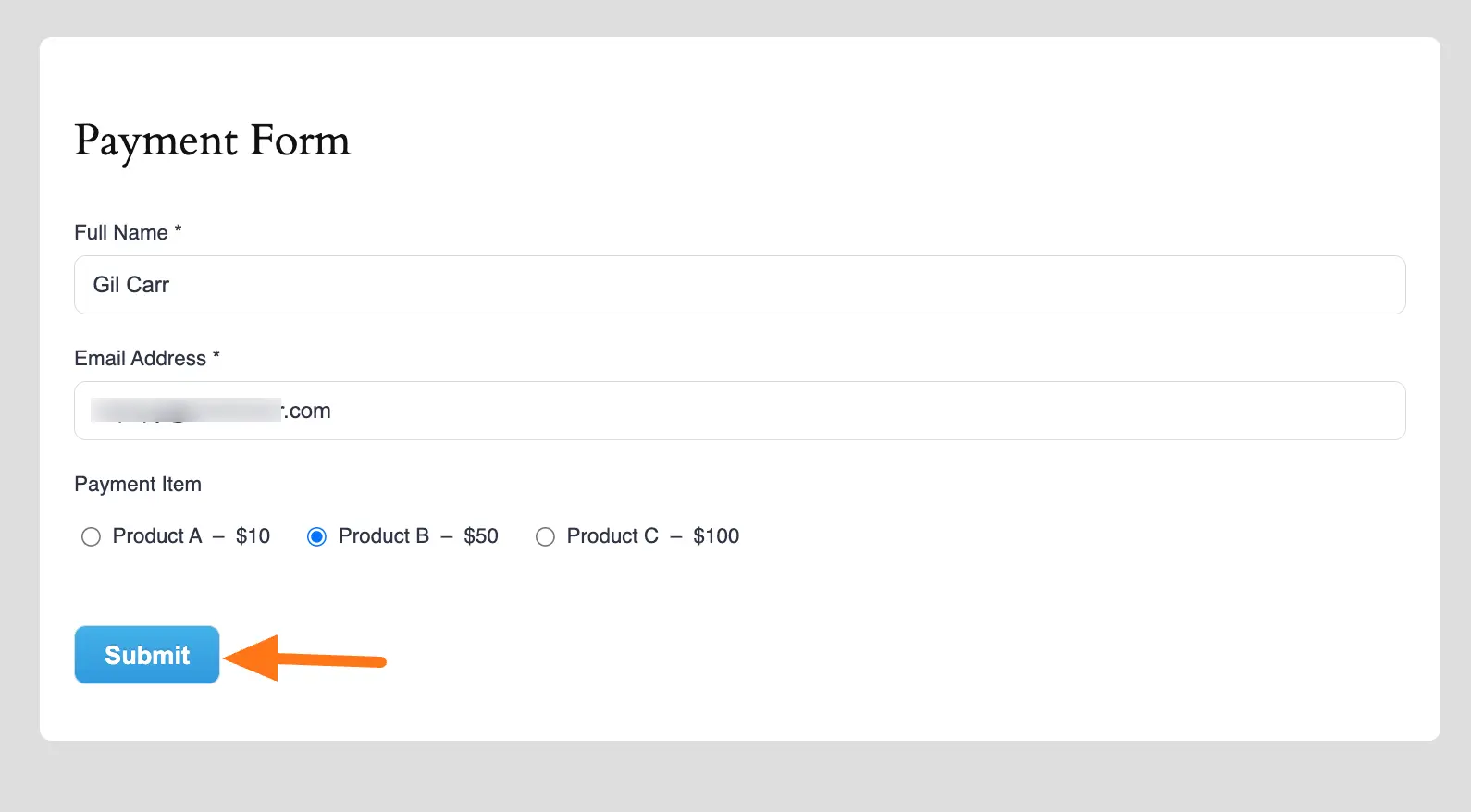
Task: Click the $100 price text
Action: coord(716,536)
